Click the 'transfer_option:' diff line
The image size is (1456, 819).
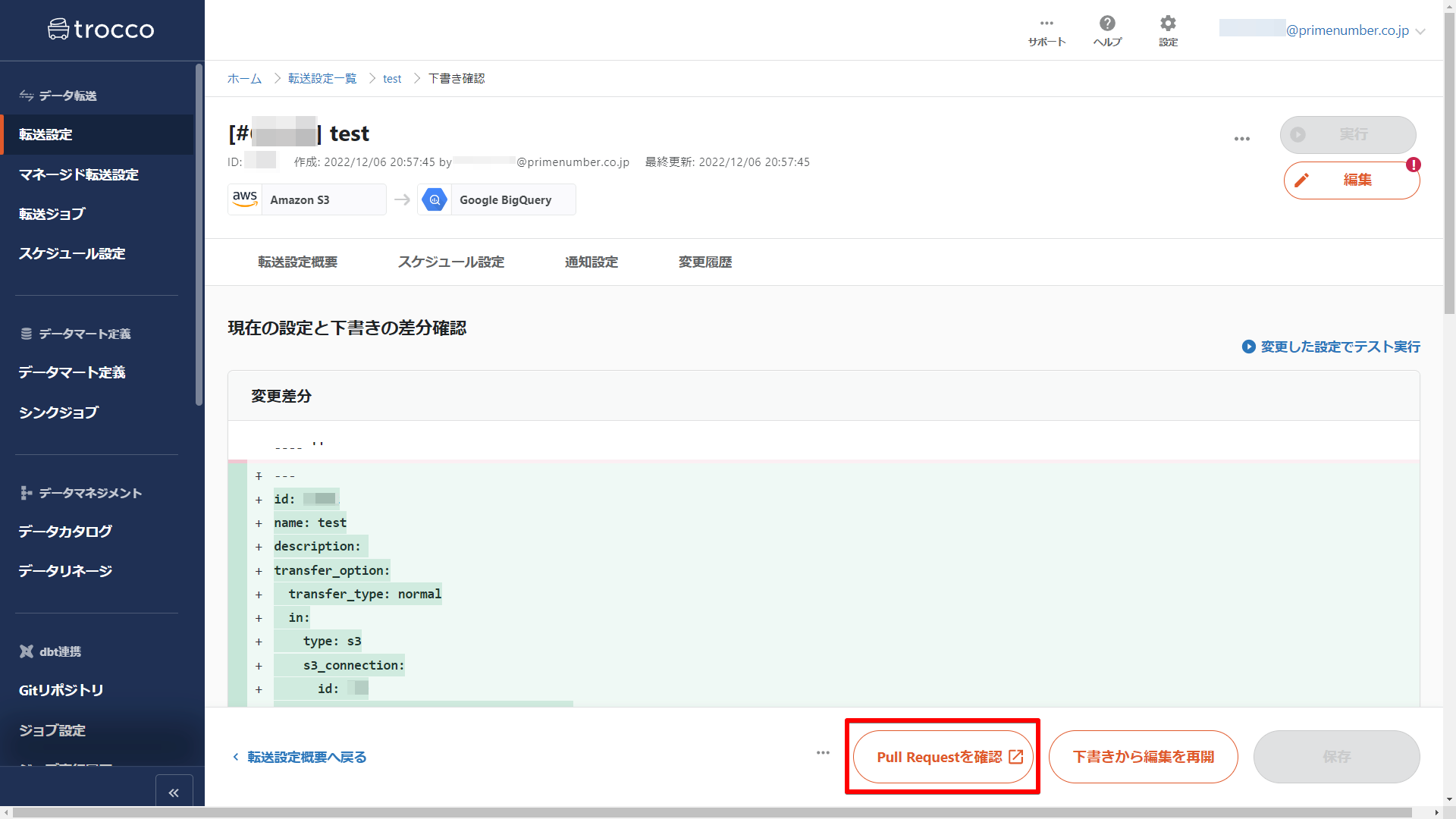tap(332, 570)
